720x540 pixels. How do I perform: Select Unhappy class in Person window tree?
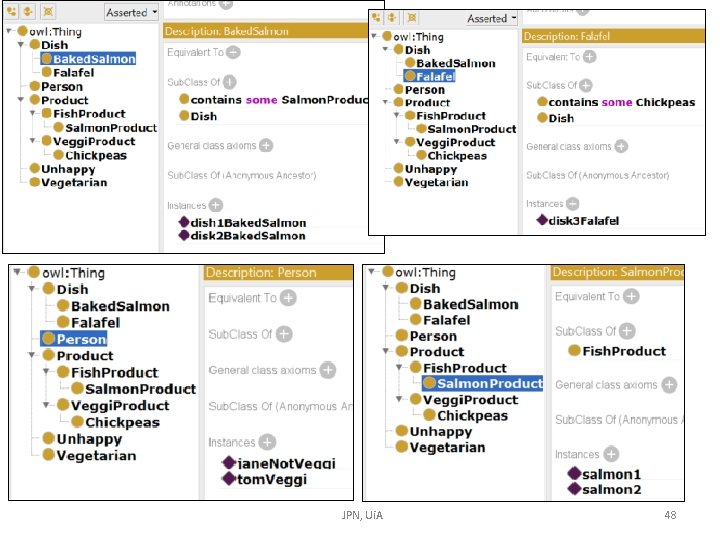pyautogui.click(x=83, y=439)
